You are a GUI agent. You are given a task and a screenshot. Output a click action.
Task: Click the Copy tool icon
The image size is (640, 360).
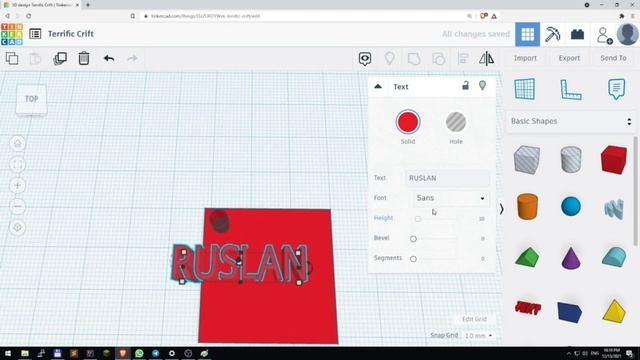12,58
